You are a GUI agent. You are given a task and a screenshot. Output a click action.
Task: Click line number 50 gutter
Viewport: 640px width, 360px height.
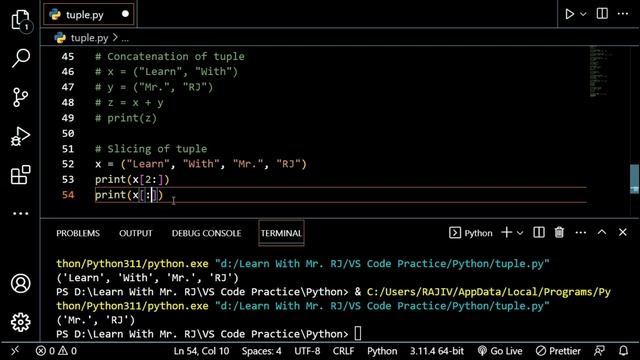coord(68,133)
